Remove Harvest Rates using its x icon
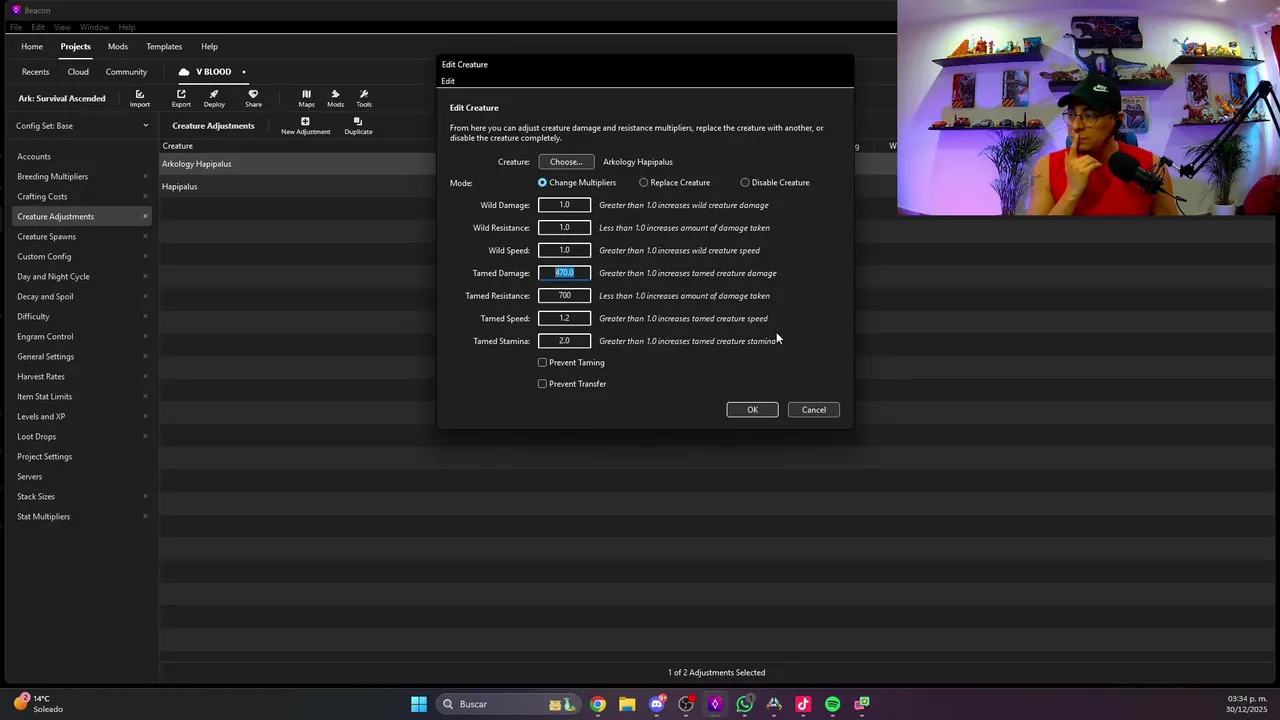1280x720 pixels. pos(145,376)
